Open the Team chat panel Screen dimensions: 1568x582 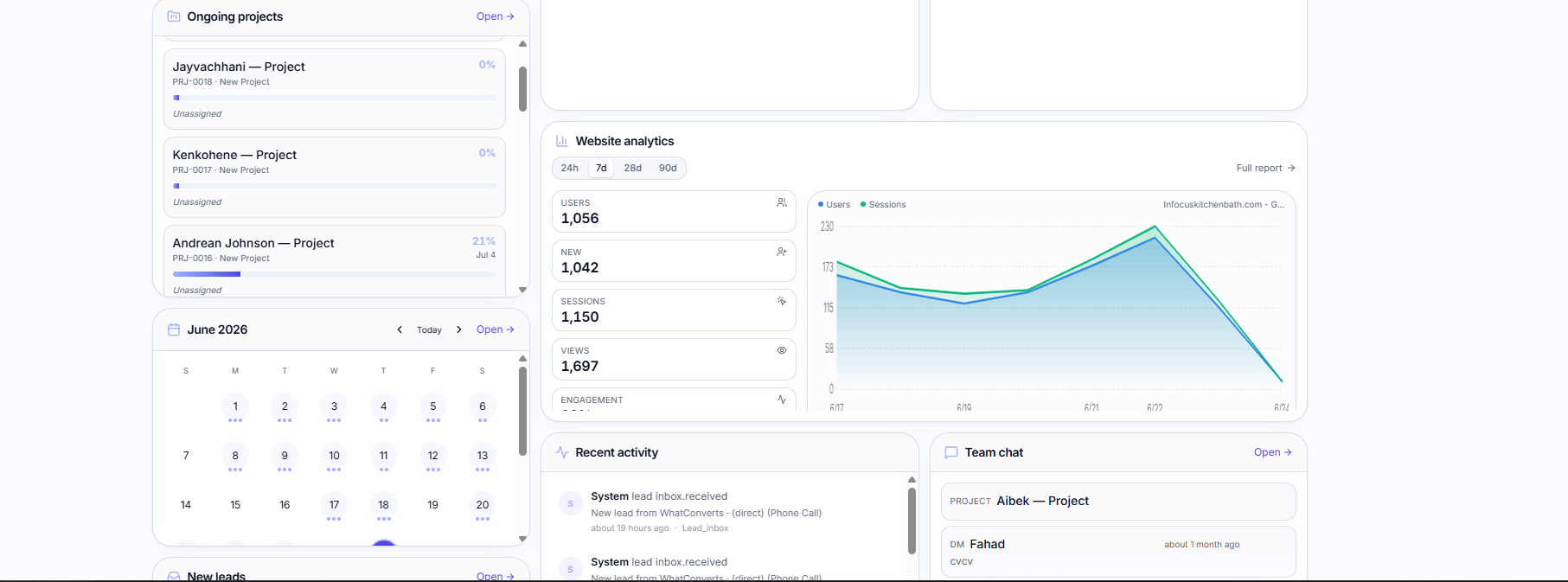(x=1273, y=452)
